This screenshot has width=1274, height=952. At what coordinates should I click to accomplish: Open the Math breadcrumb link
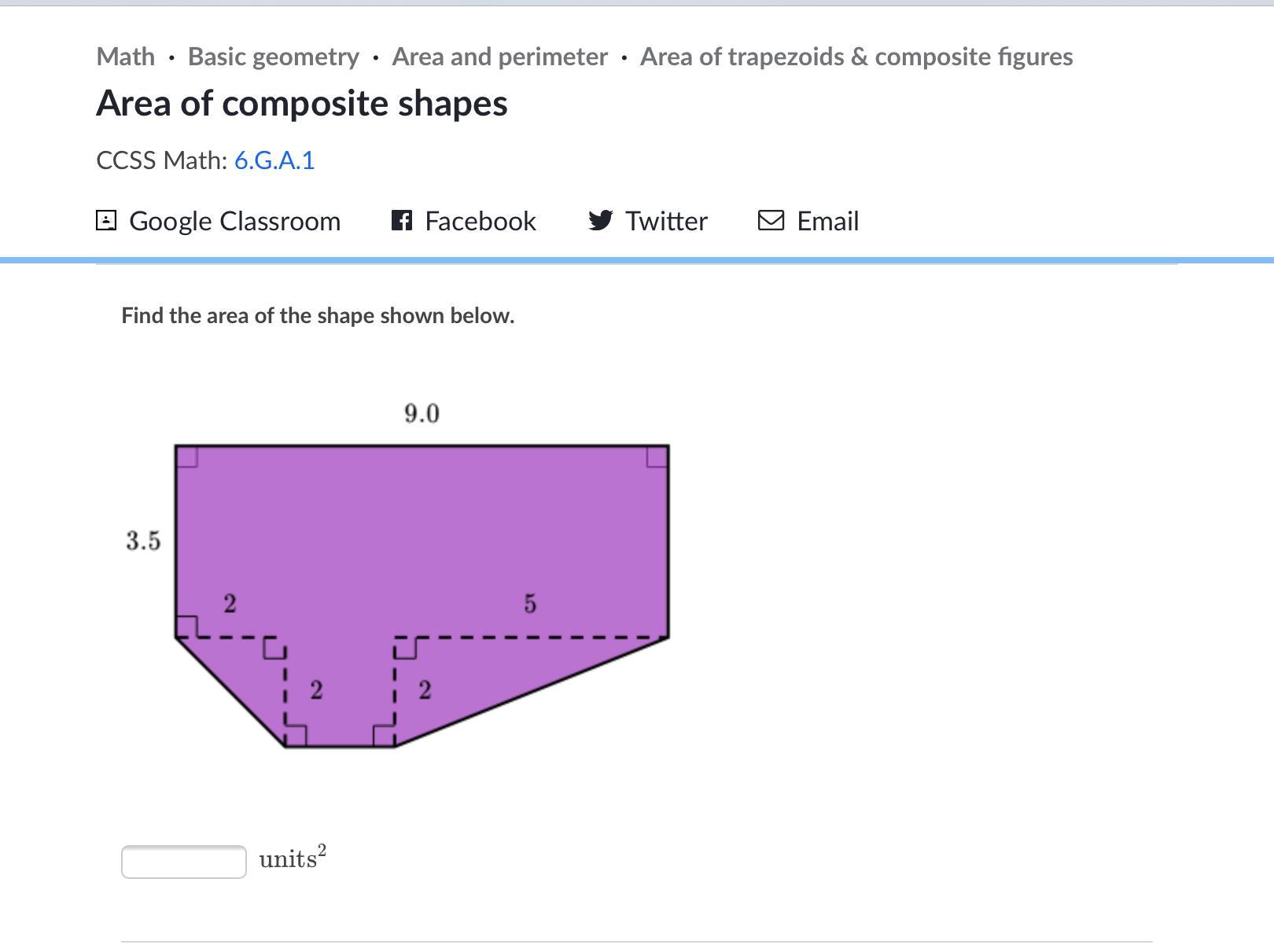(x=126, y=57)
